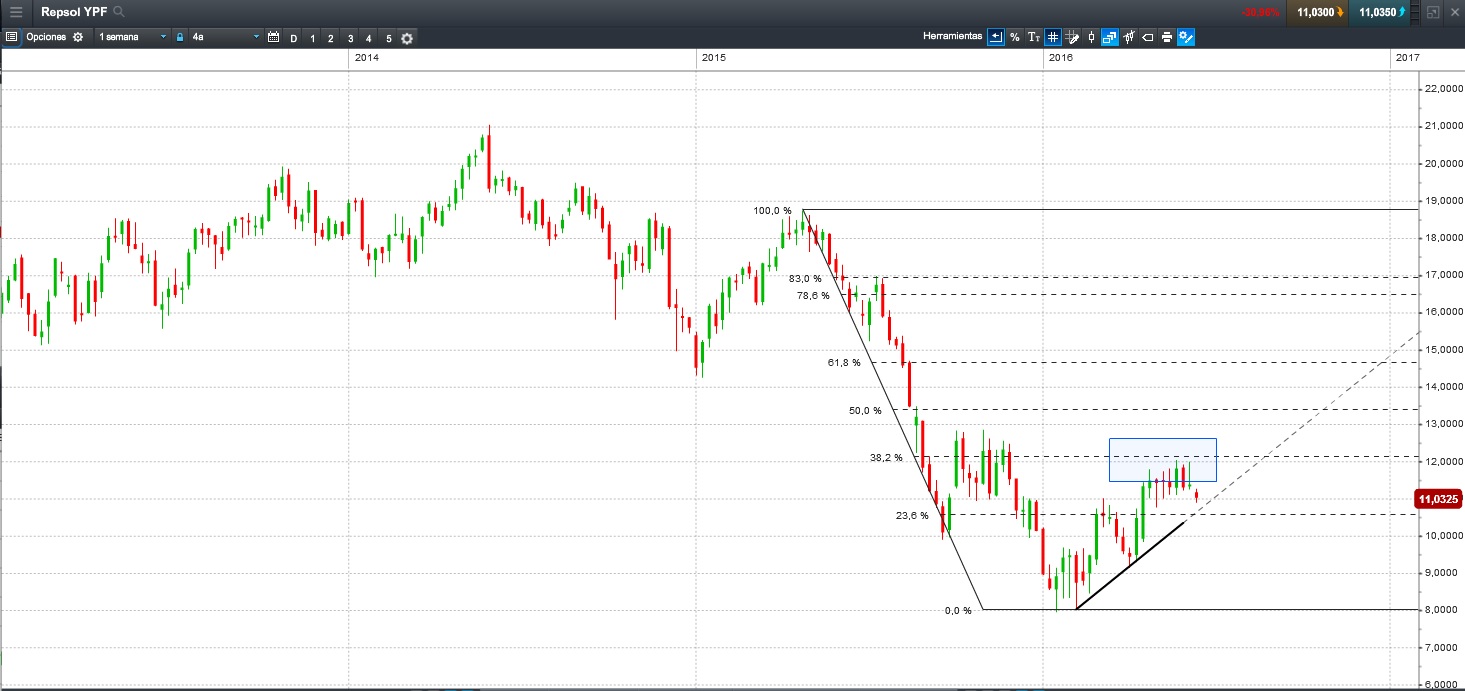
Task: Click the 0,0 % Fibonacci label
Action: coord(958,610)
